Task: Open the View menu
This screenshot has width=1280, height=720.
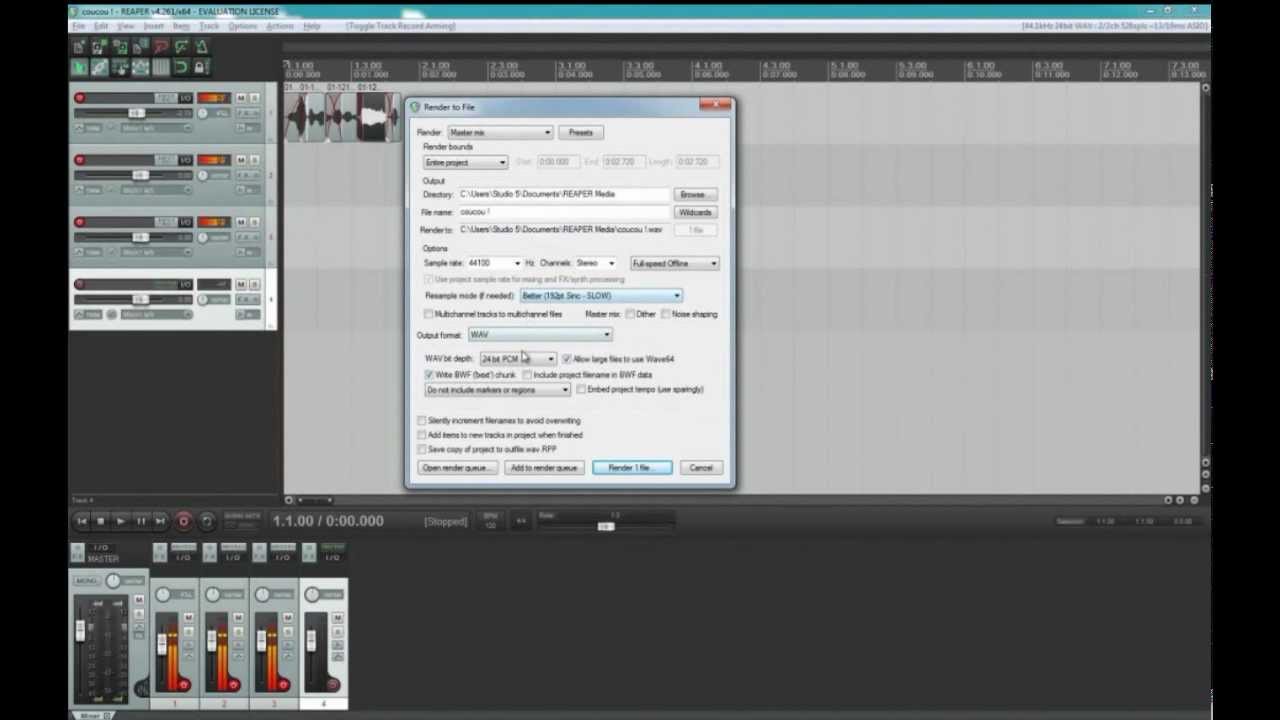Action: coord(126,26)
